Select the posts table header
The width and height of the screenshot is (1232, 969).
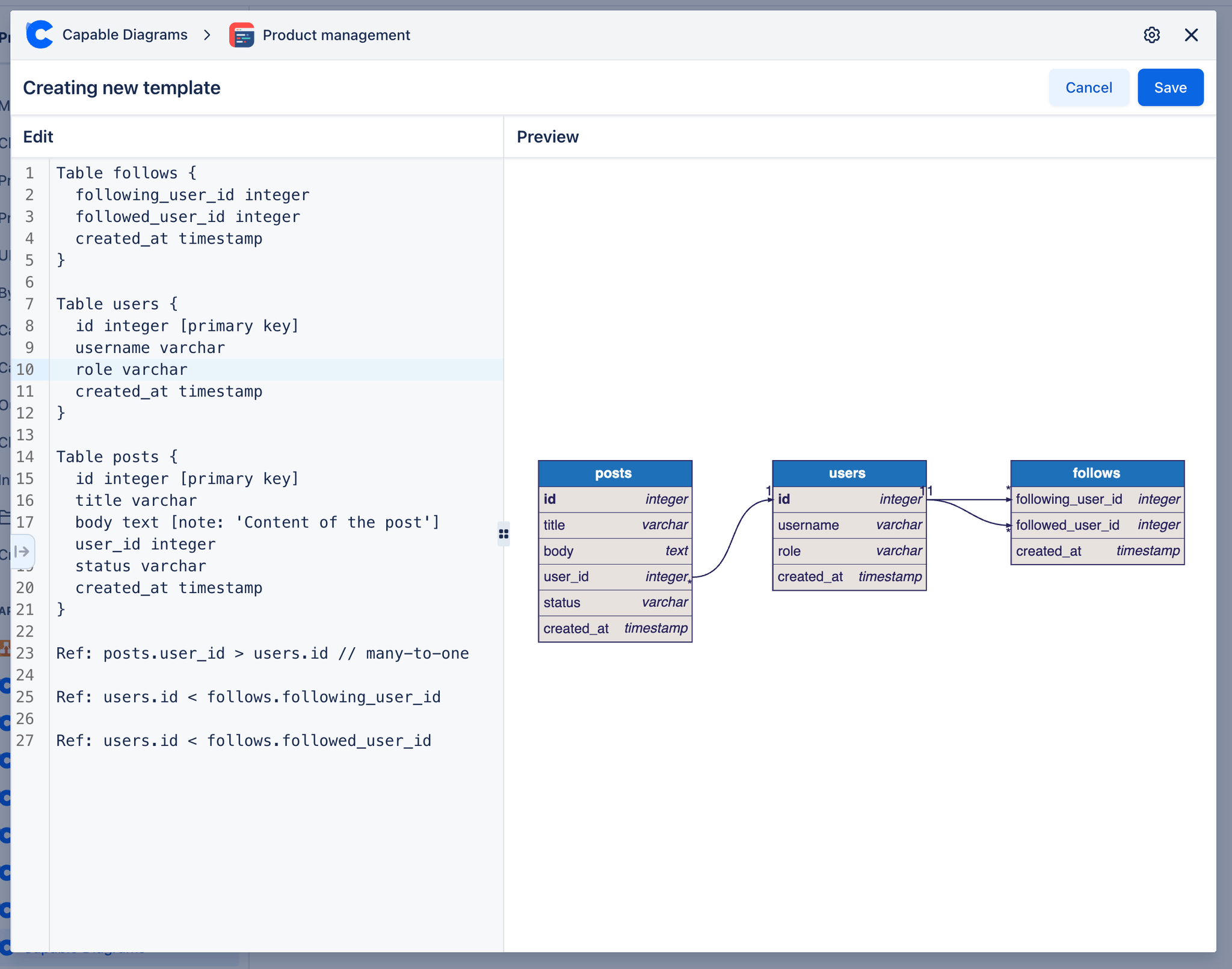(614, 473)
